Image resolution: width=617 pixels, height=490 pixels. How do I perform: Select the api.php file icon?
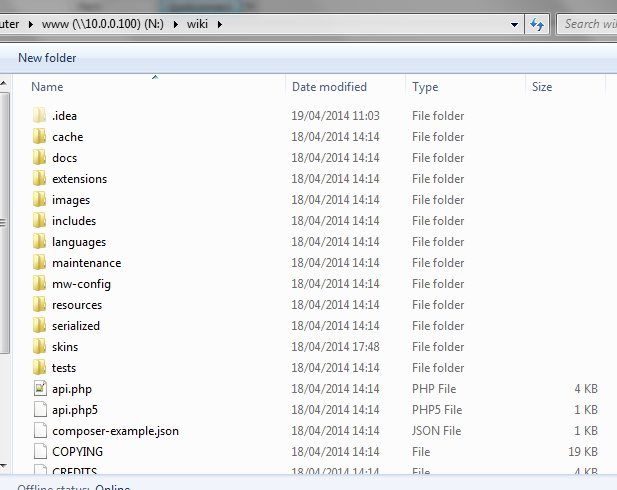[x=39, y=389]
